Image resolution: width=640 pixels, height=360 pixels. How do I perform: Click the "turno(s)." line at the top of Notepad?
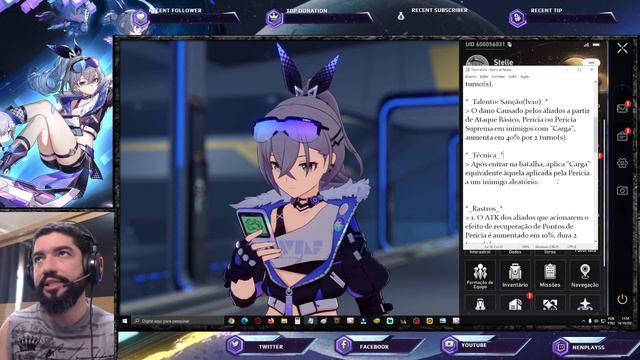(x=479, y=84)
